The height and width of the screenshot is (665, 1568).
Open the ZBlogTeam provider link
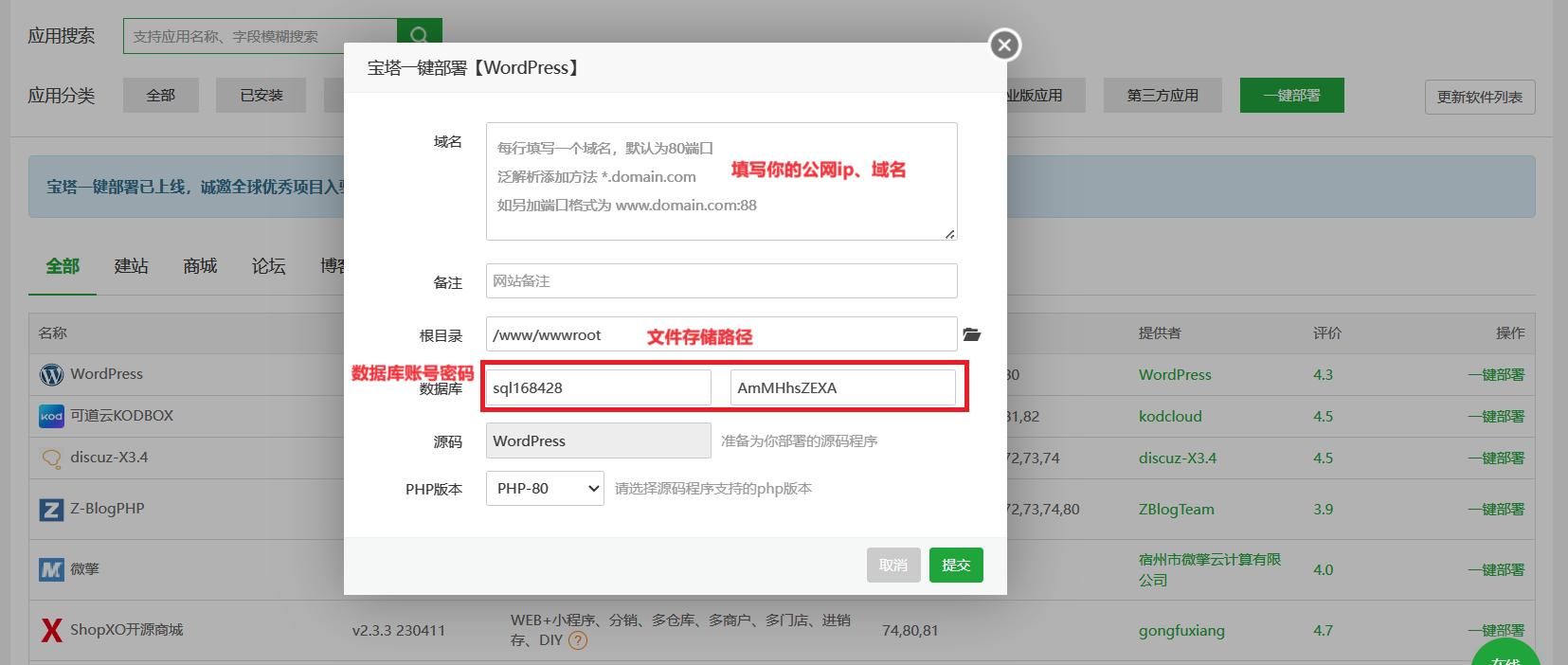click(1176, 510)
